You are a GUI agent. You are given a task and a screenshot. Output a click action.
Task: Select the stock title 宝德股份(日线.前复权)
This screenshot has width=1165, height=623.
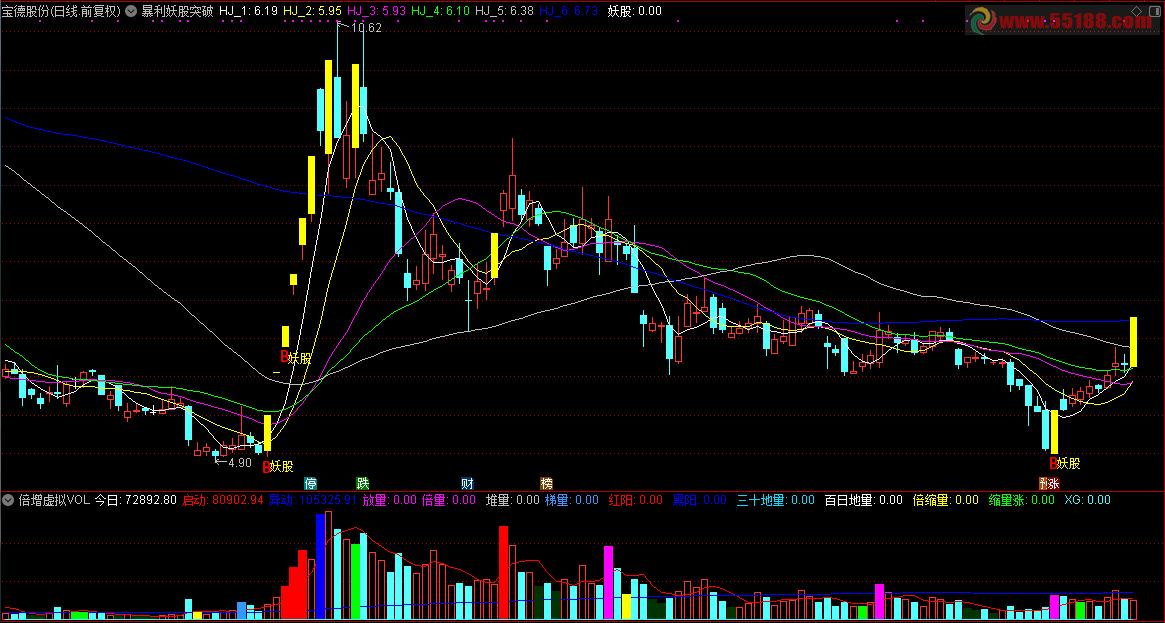click(61, 11)
